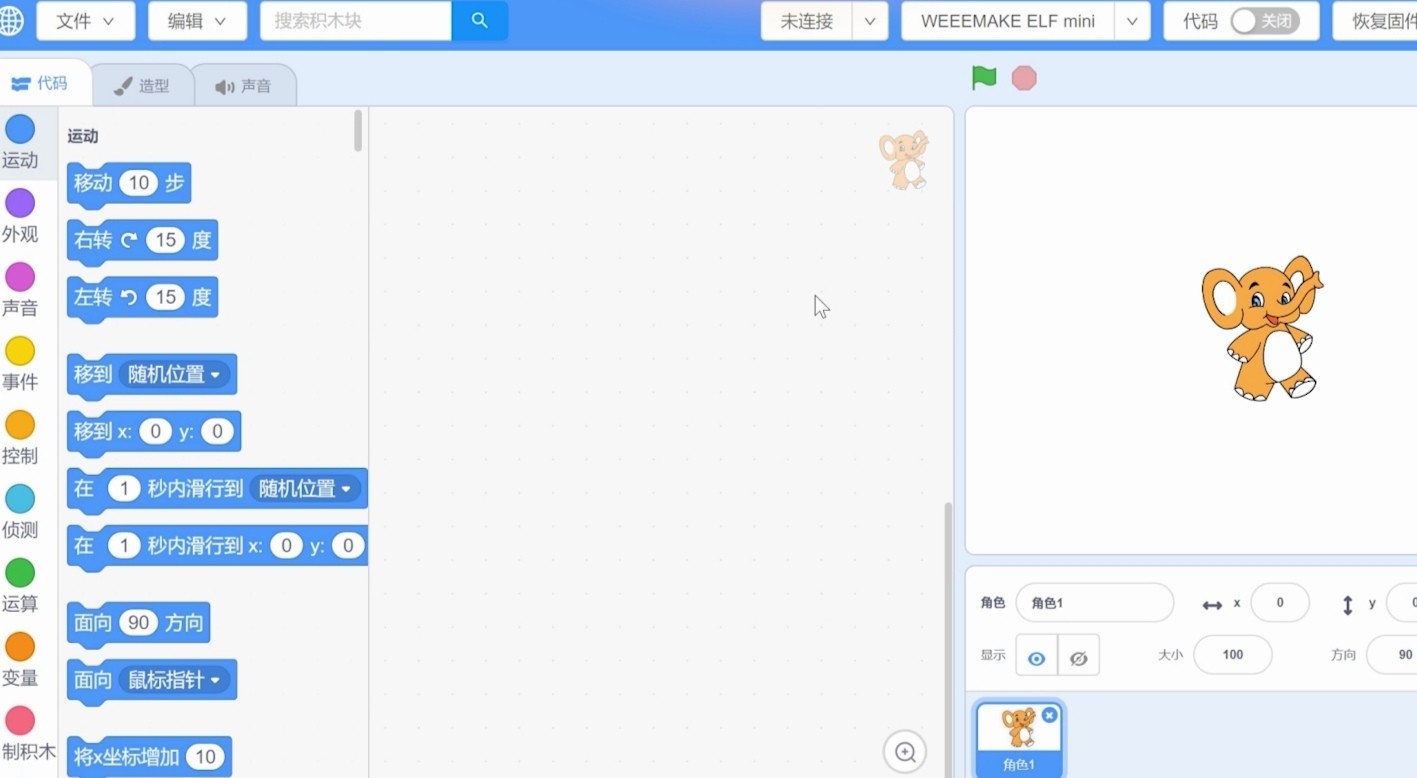1417x778 pixels.
Task: Click the WEEEMAKE ELF mini device button
Action: (x=1008, y=21)
